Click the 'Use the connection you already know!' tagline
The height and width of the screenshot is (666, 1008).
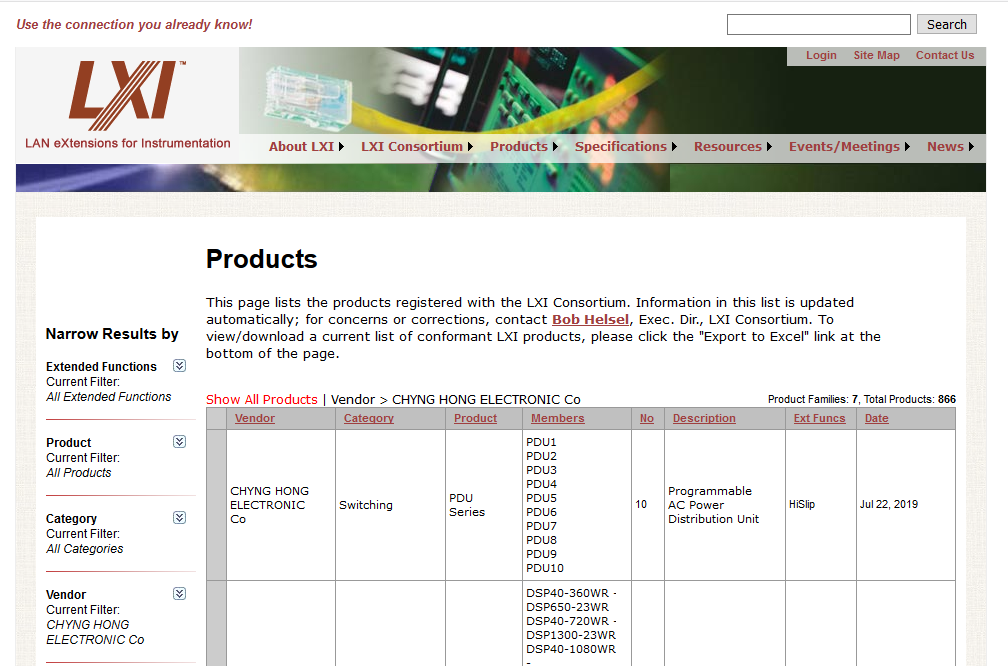[134, 24]
